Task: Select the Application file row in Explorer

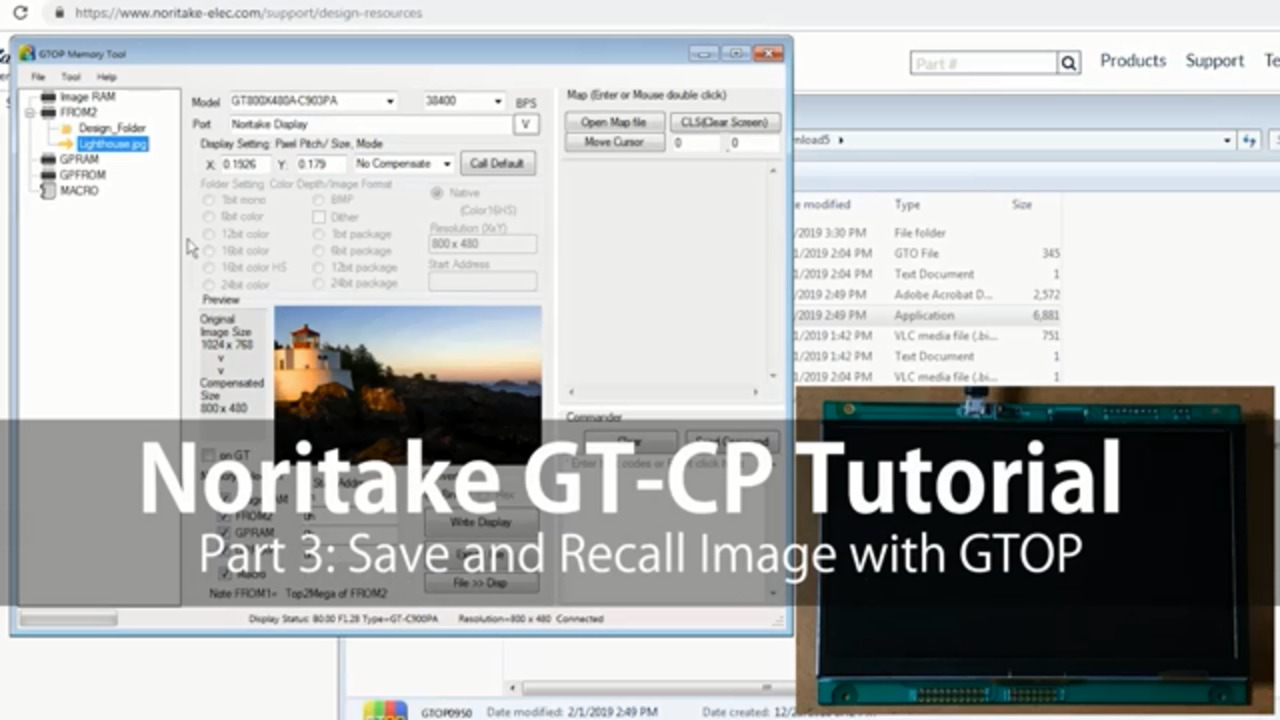Action: click(x=928, y=315)
